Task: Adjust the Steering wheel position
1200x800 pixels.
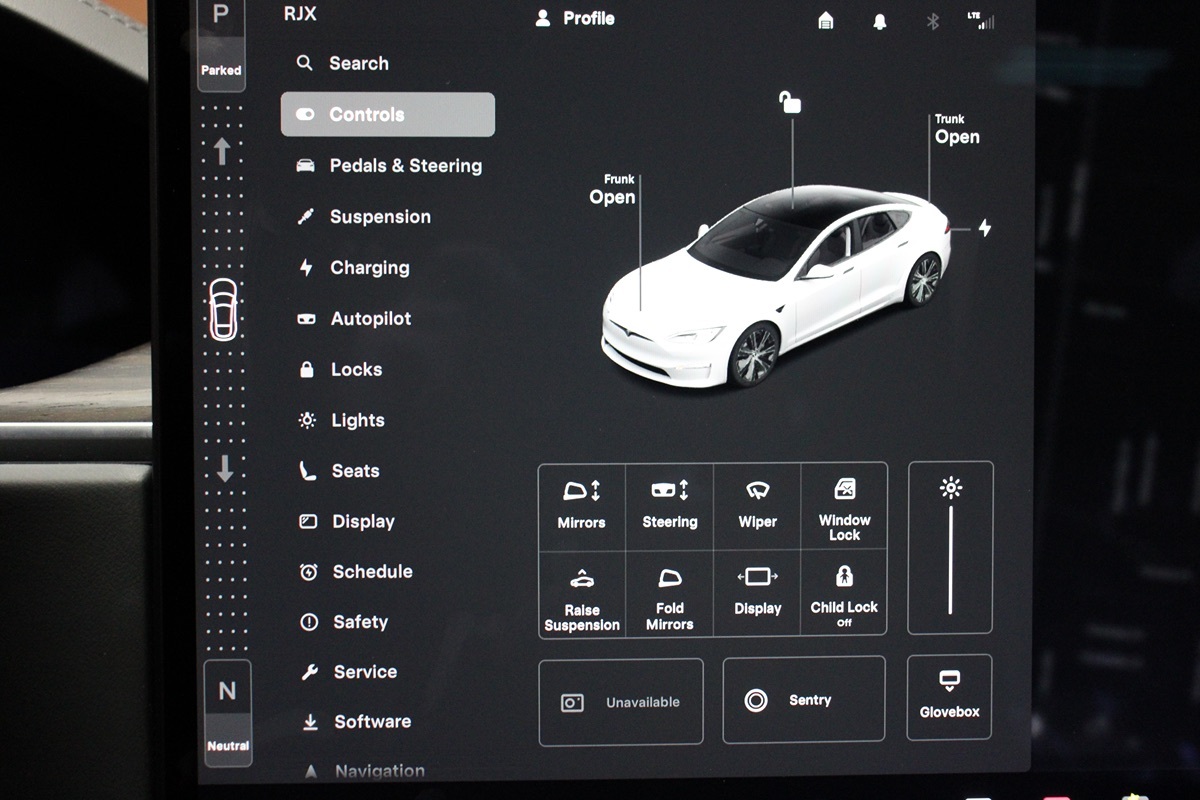Action: pyautogui.click(x=670, y=505)
